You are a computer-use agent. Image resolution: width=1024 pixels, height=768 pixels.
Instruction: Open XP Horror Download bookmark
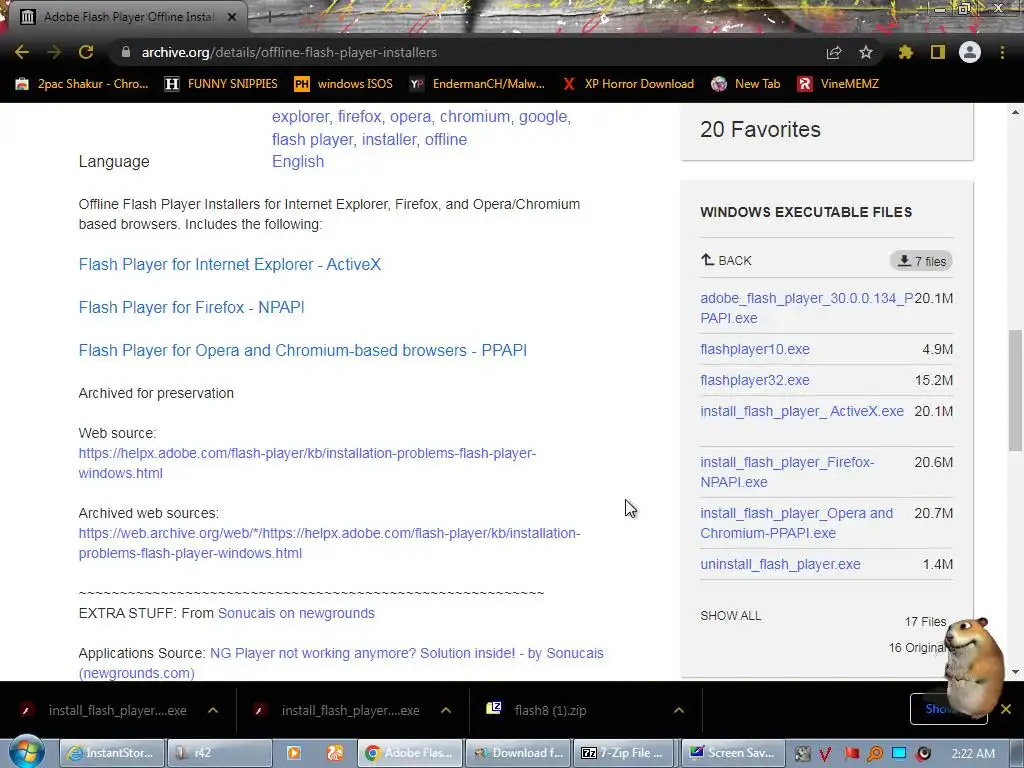(628, 84)
